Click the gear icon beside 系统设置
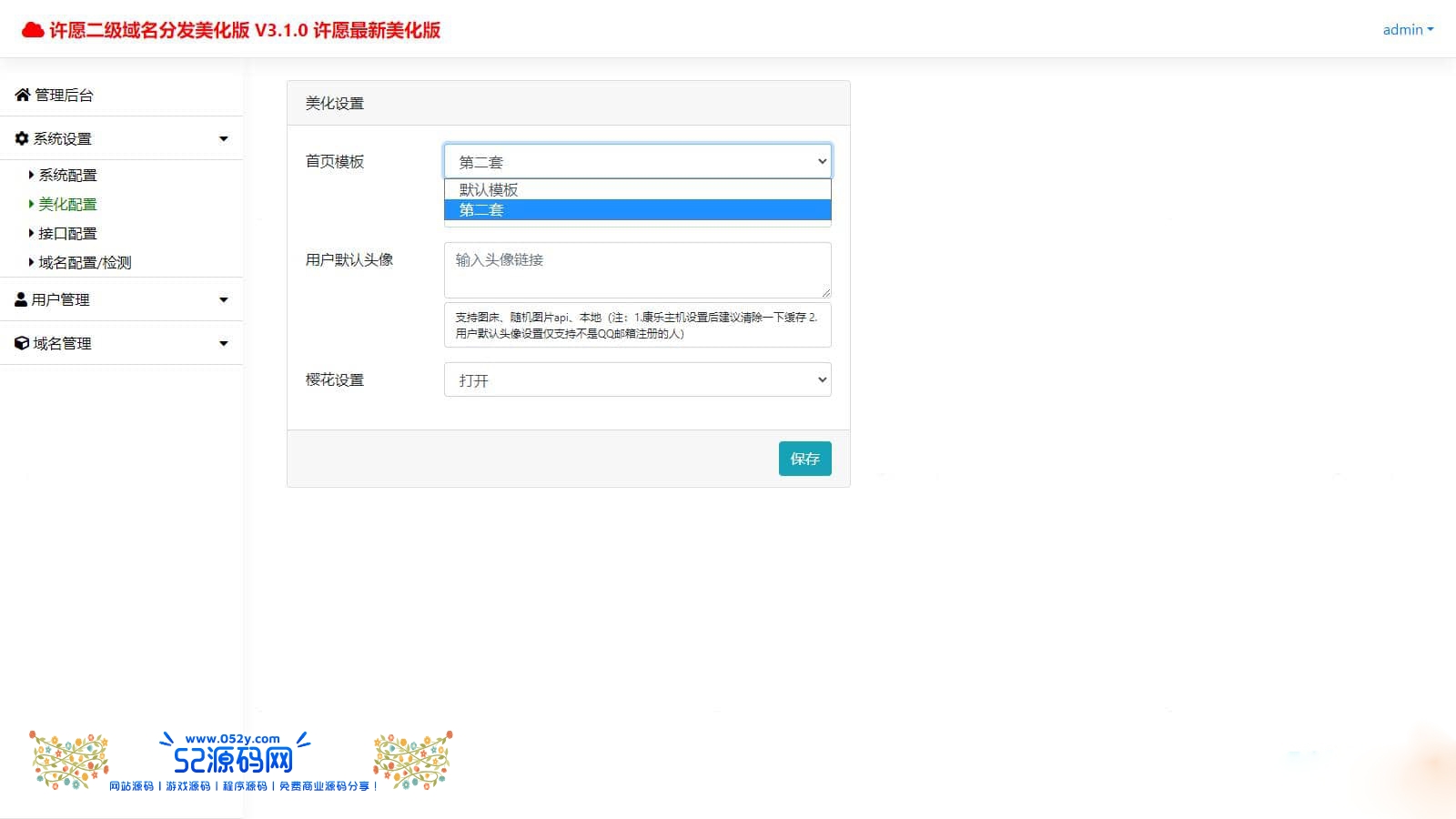The width and height of the screenshot is (1456, 819). (20, 138)
